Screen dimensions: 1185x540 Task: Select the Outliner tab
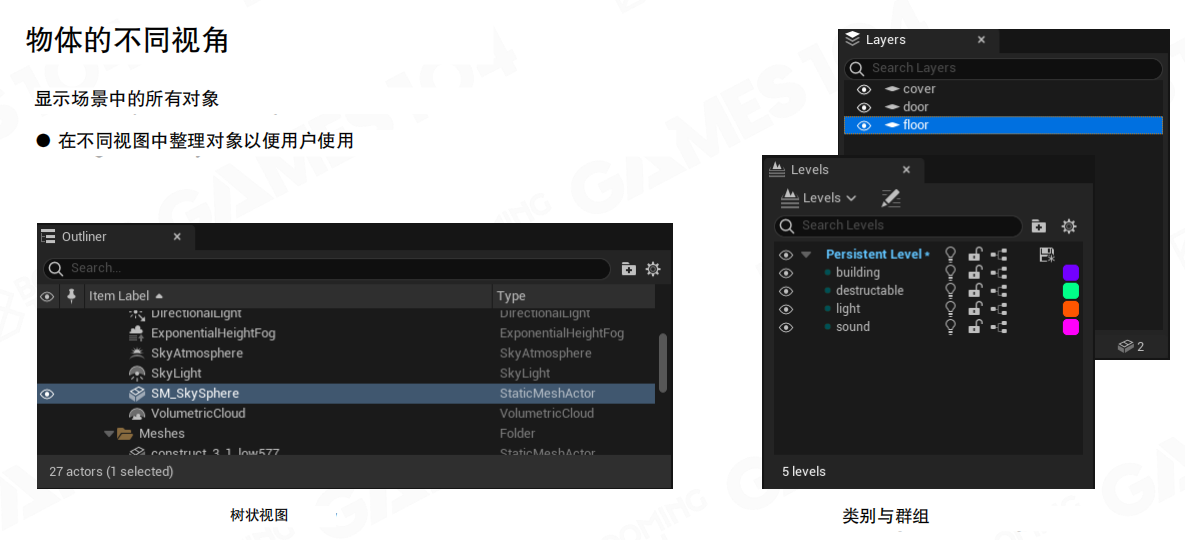84,237
